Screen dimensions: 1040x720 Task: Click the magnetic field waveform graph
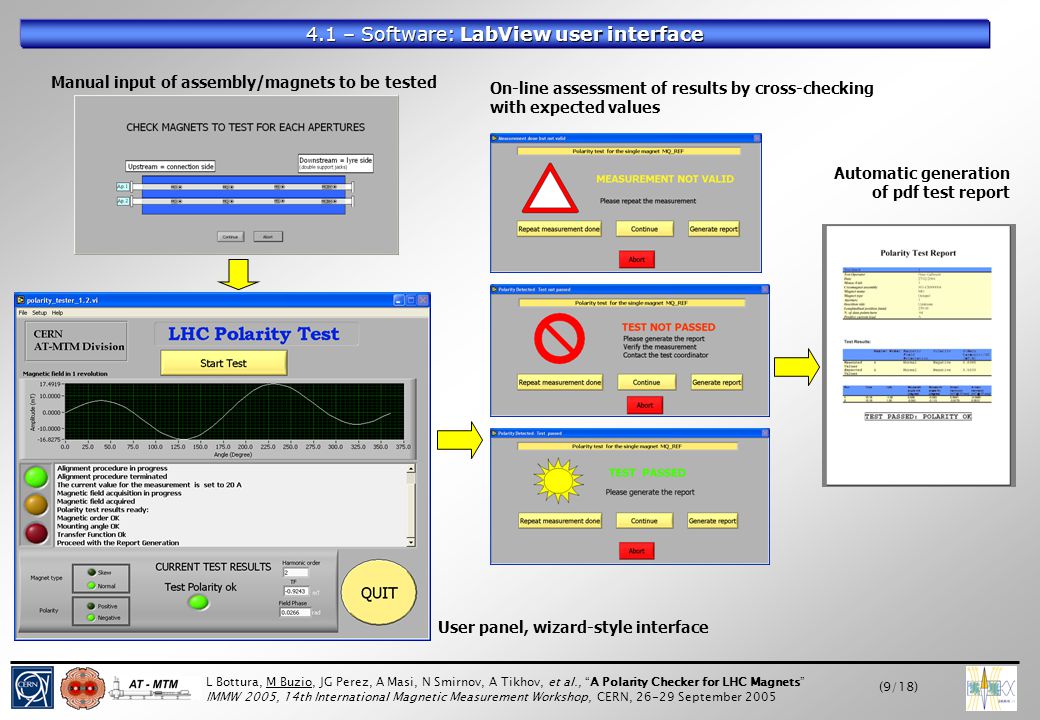(234, 411)
